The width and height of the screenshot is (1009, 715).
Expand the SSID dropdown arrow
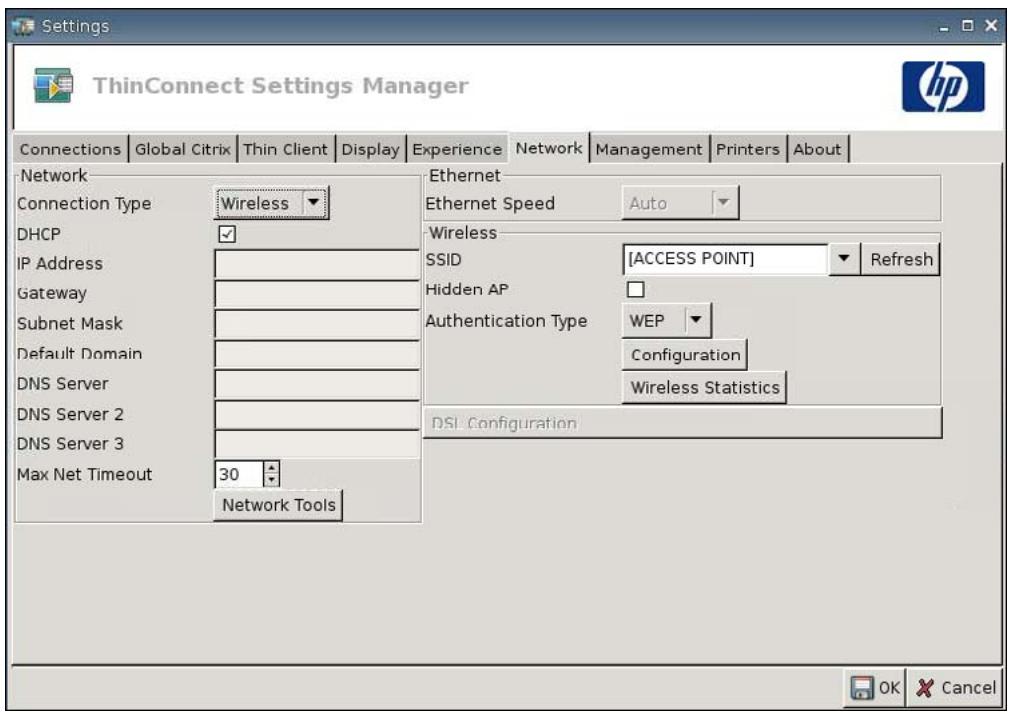[844, 259]
